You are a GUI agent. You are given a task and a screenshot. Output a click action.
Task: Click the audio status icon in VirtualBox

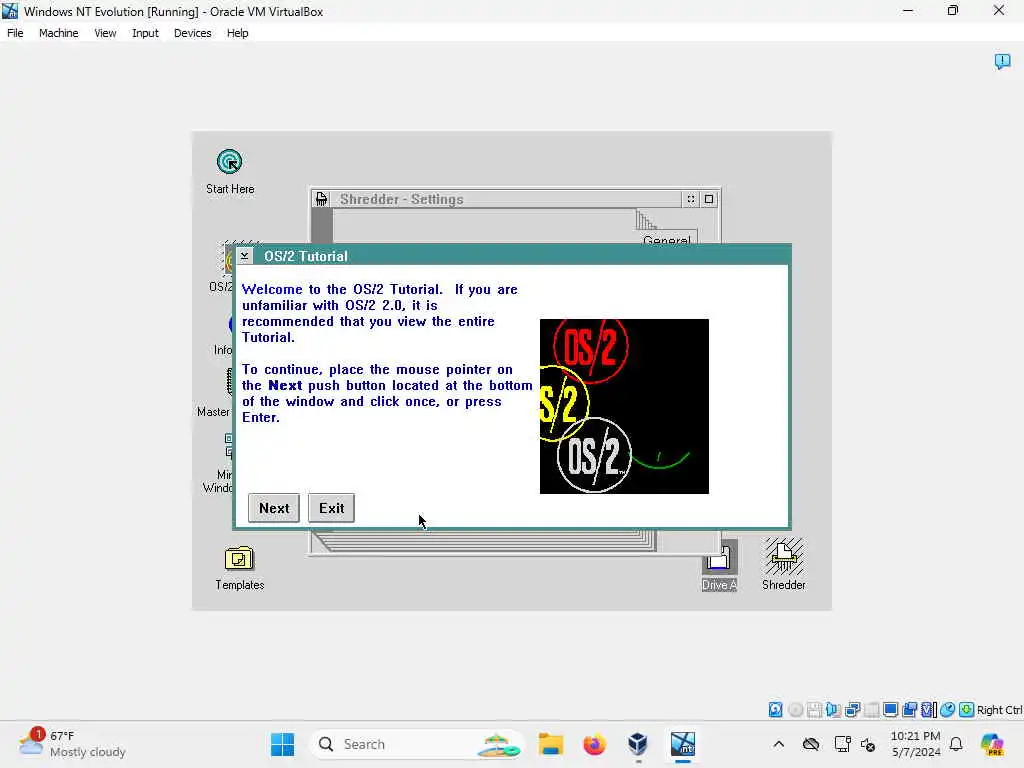coord(833,710)
